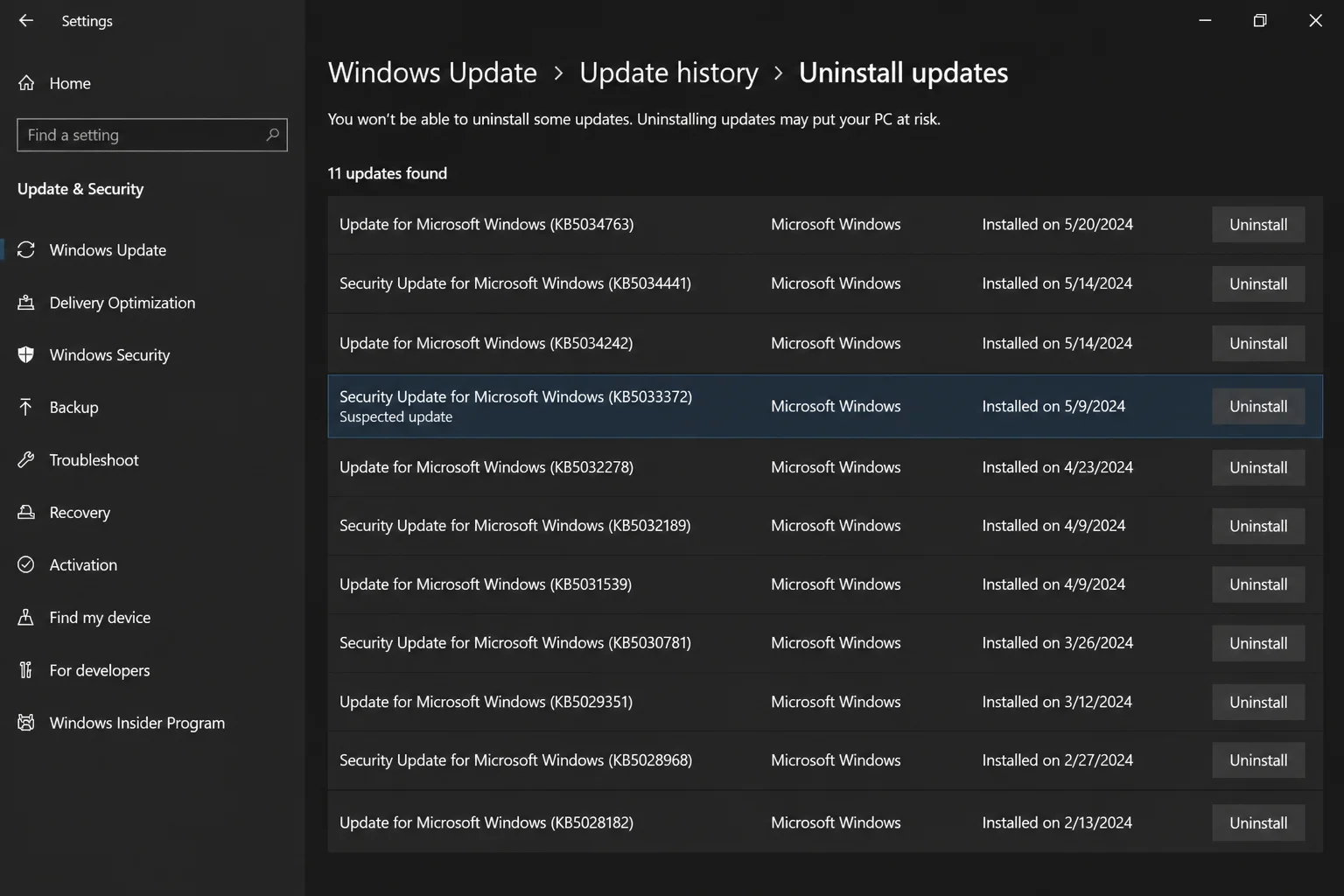Select row 'Security Update for Microsoft Windows (KB5032189)'
The width and height of the screenshot is (1344, 896).
coord(825,526)
